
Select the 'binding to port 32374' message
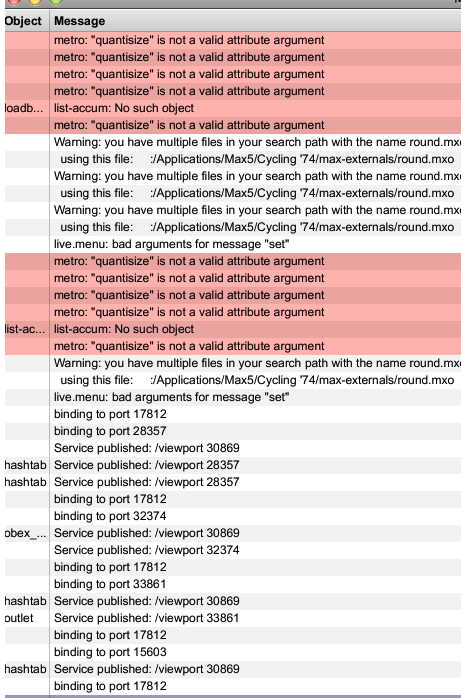(110, 516)
